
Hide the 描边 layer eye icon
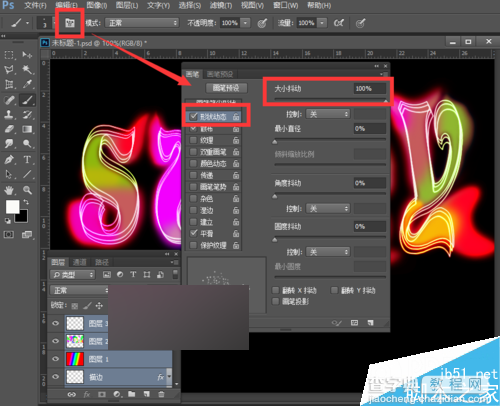pos(56,377)
